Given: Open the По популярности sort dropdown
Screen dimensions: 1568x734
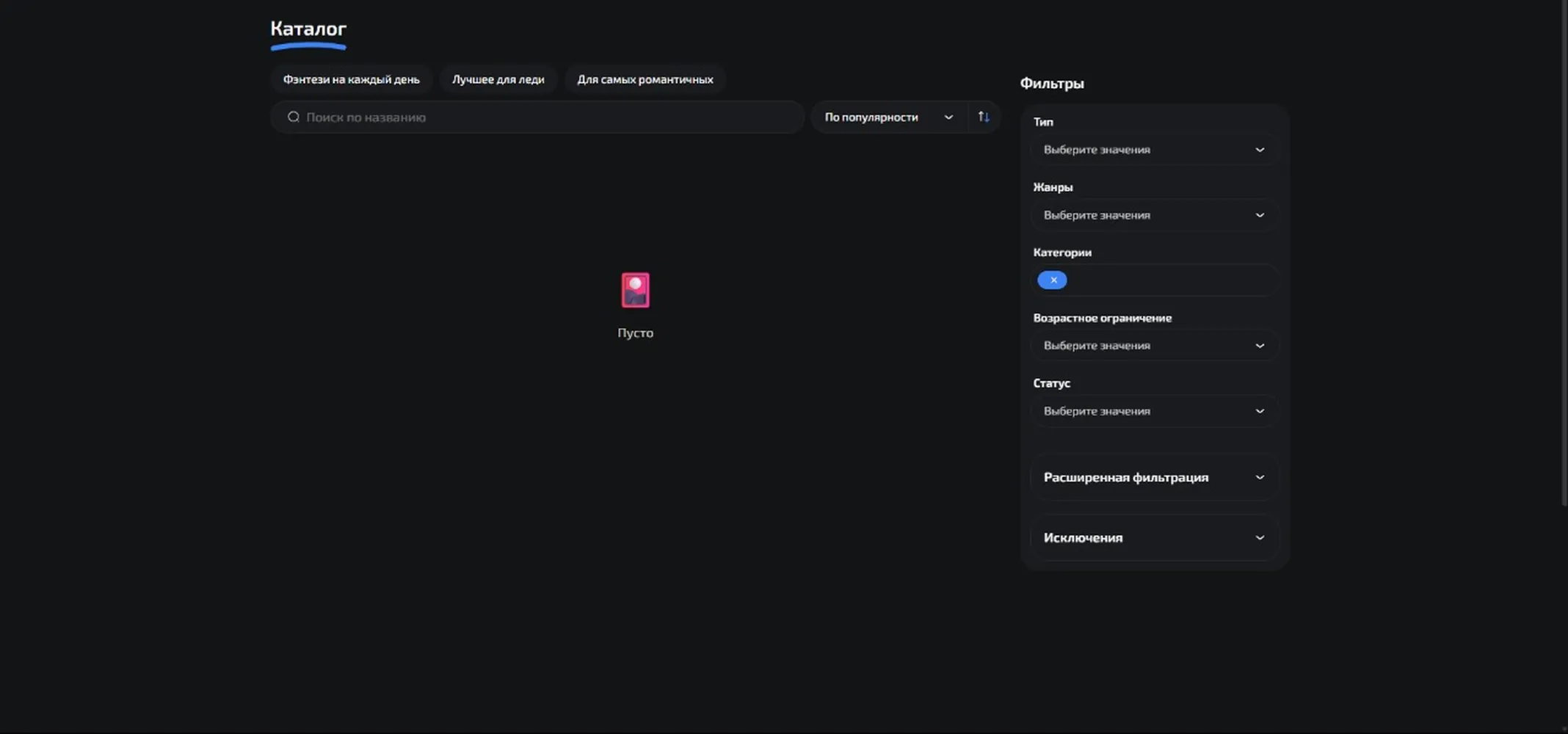Looking at the screenshot, I should pos(888,117).
